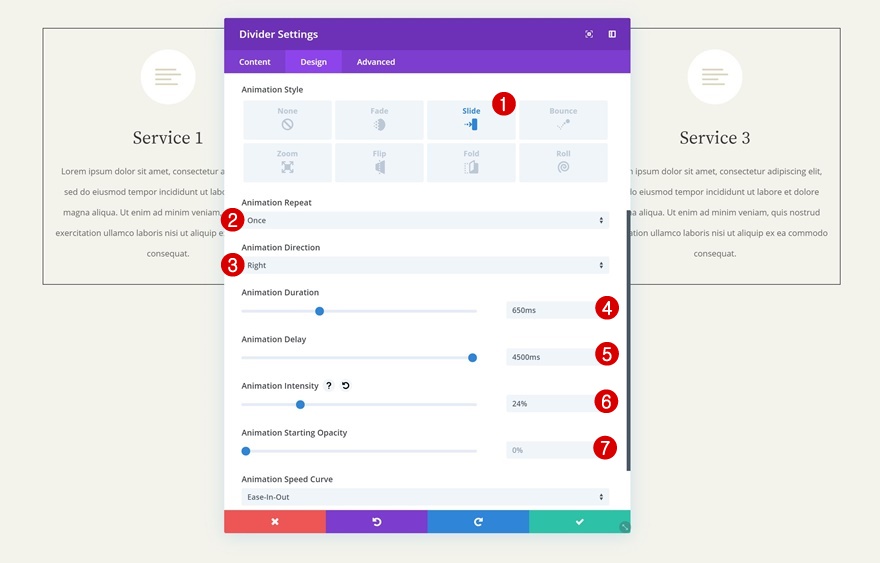Switch to the Advanced tab
880x563 pixels.
(x=376, y=62)
